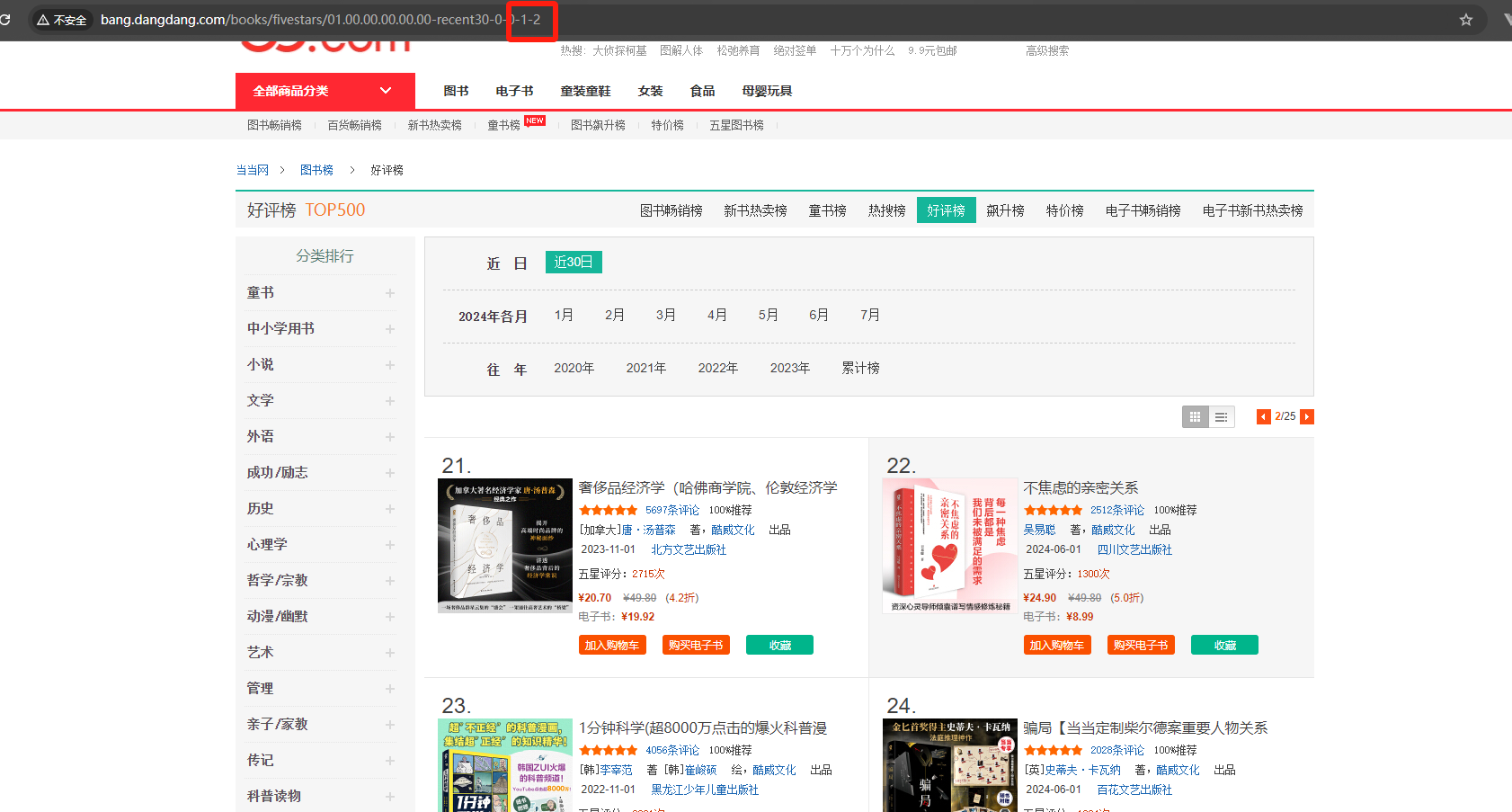
Task: Click 当当网 breadcrumb link
Action: click(x=253, y=170)
